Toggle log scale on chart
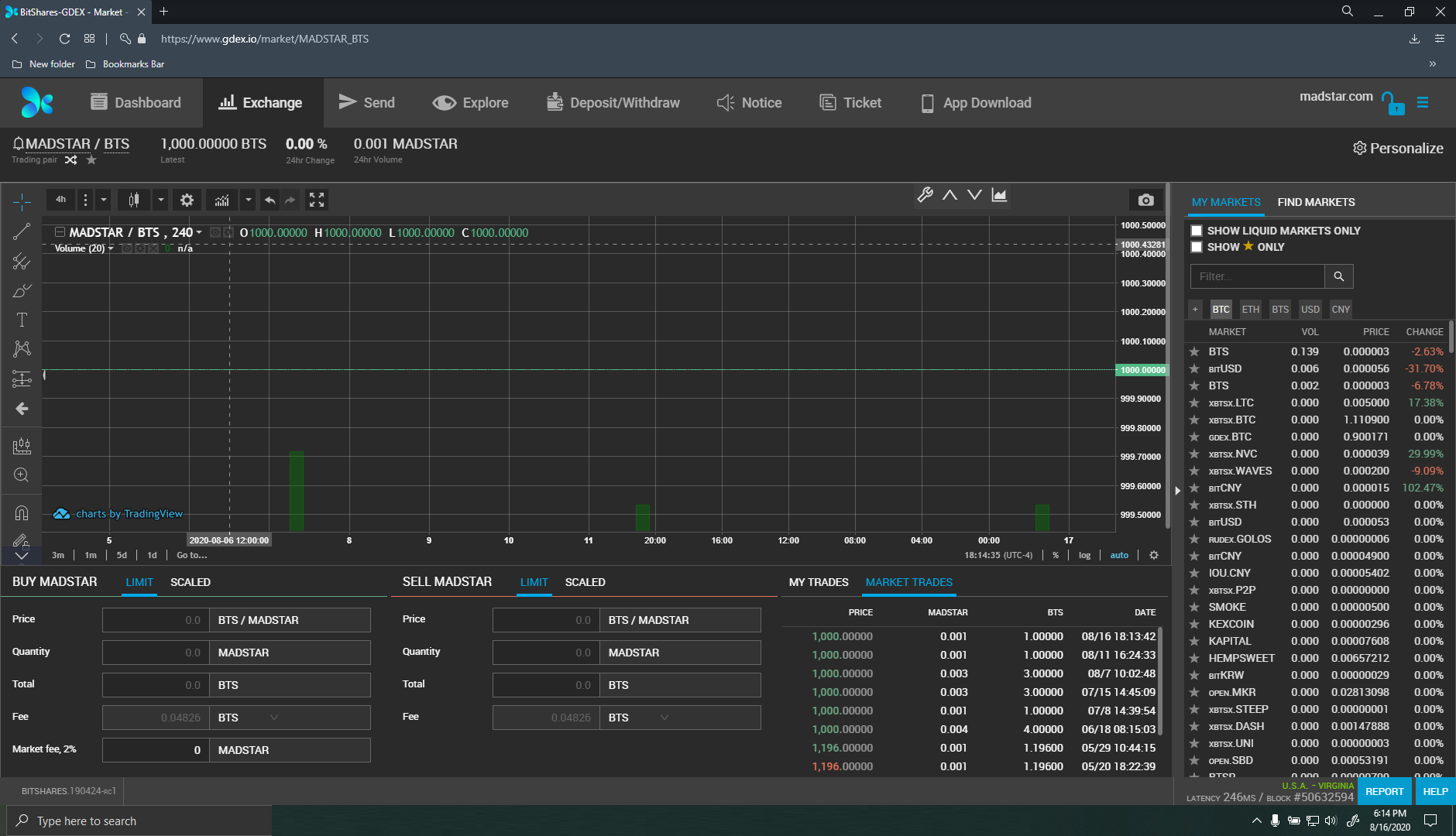The width and height of the screenshot is (1456, 836). click(1085, 555)
